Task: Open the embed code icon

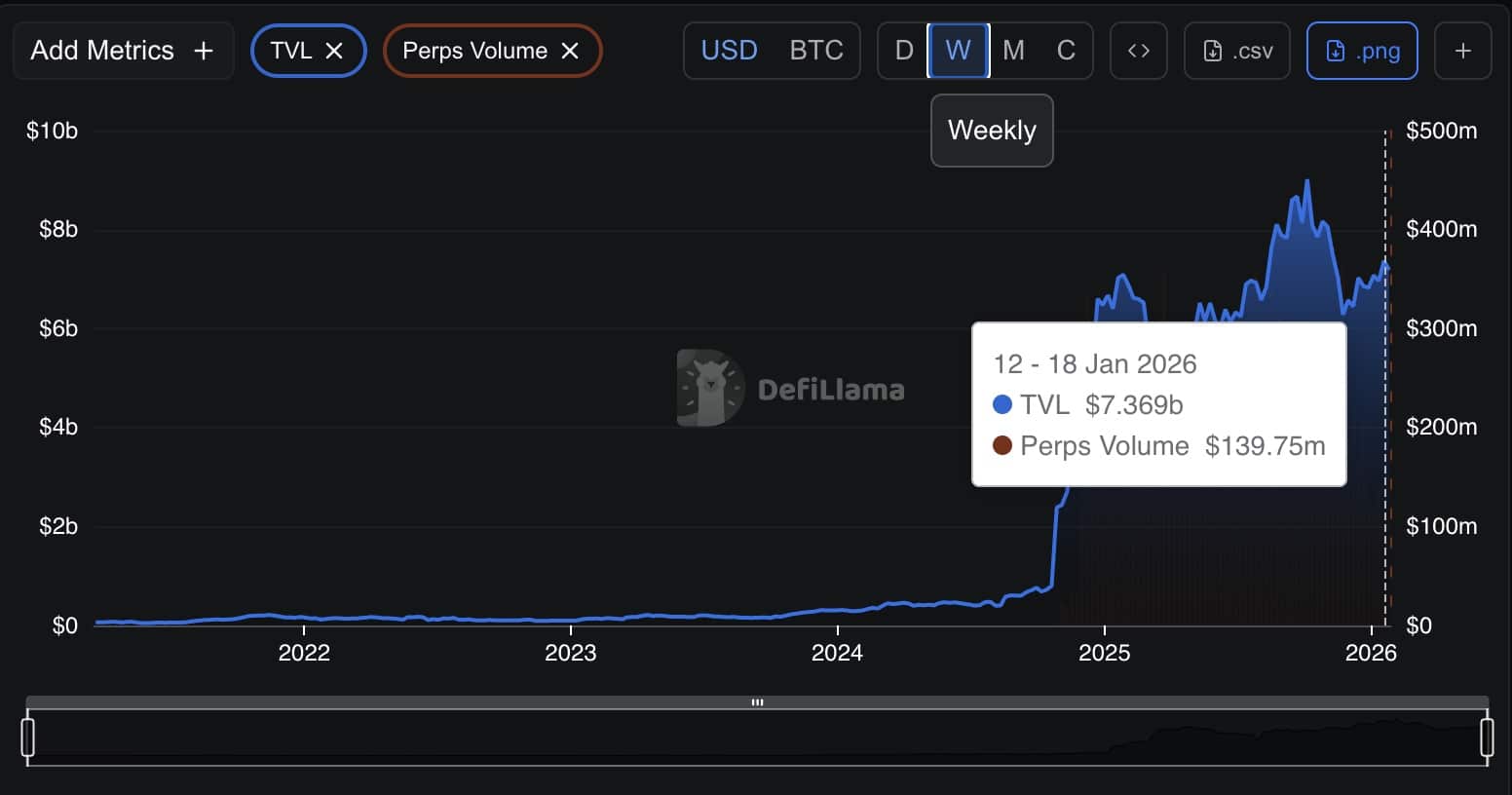Action: (x=1138, y=51)
